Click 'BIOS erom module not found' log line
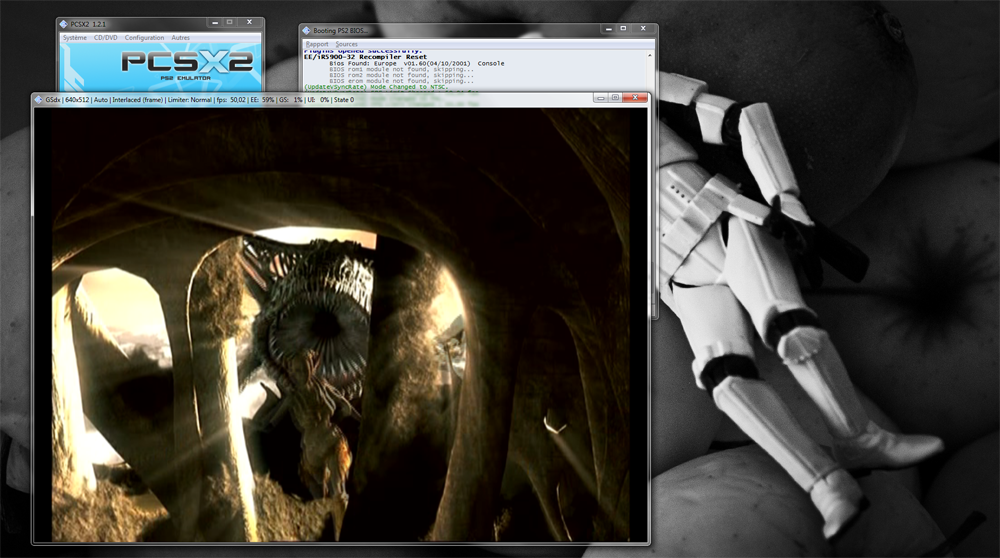1000x558 pixels. [401, 81]
